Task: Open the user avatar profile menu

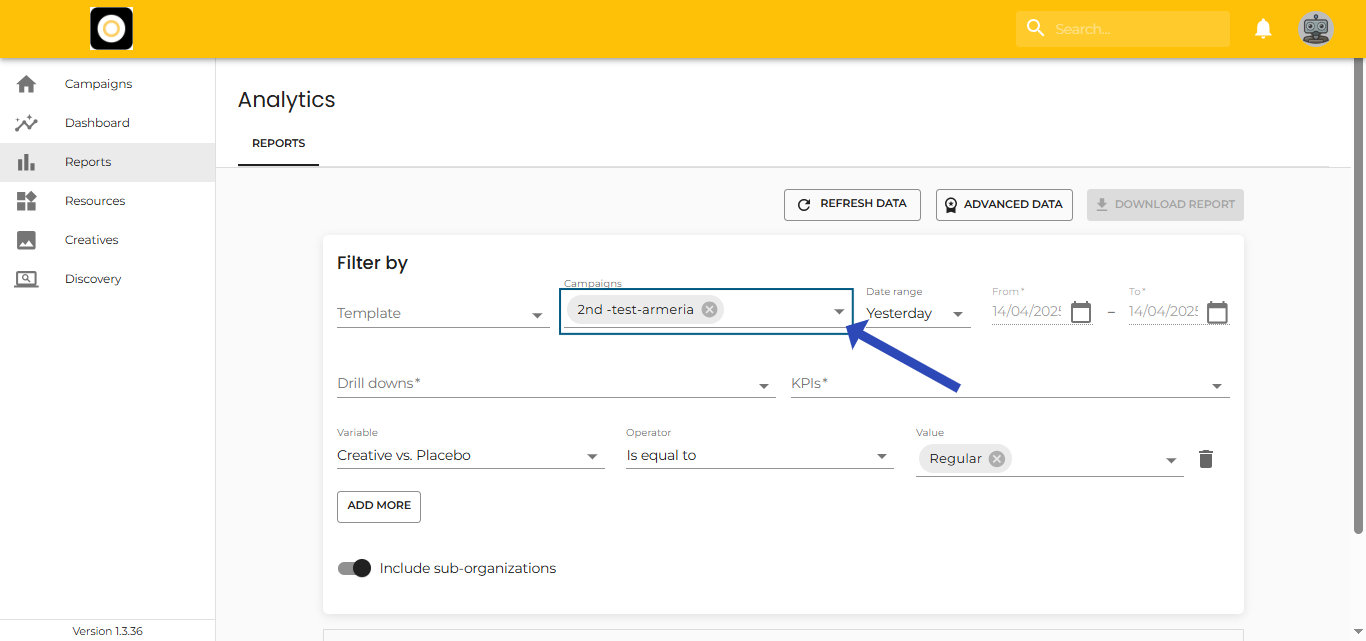Action: pyautogui.click(x=1315, y=29)
